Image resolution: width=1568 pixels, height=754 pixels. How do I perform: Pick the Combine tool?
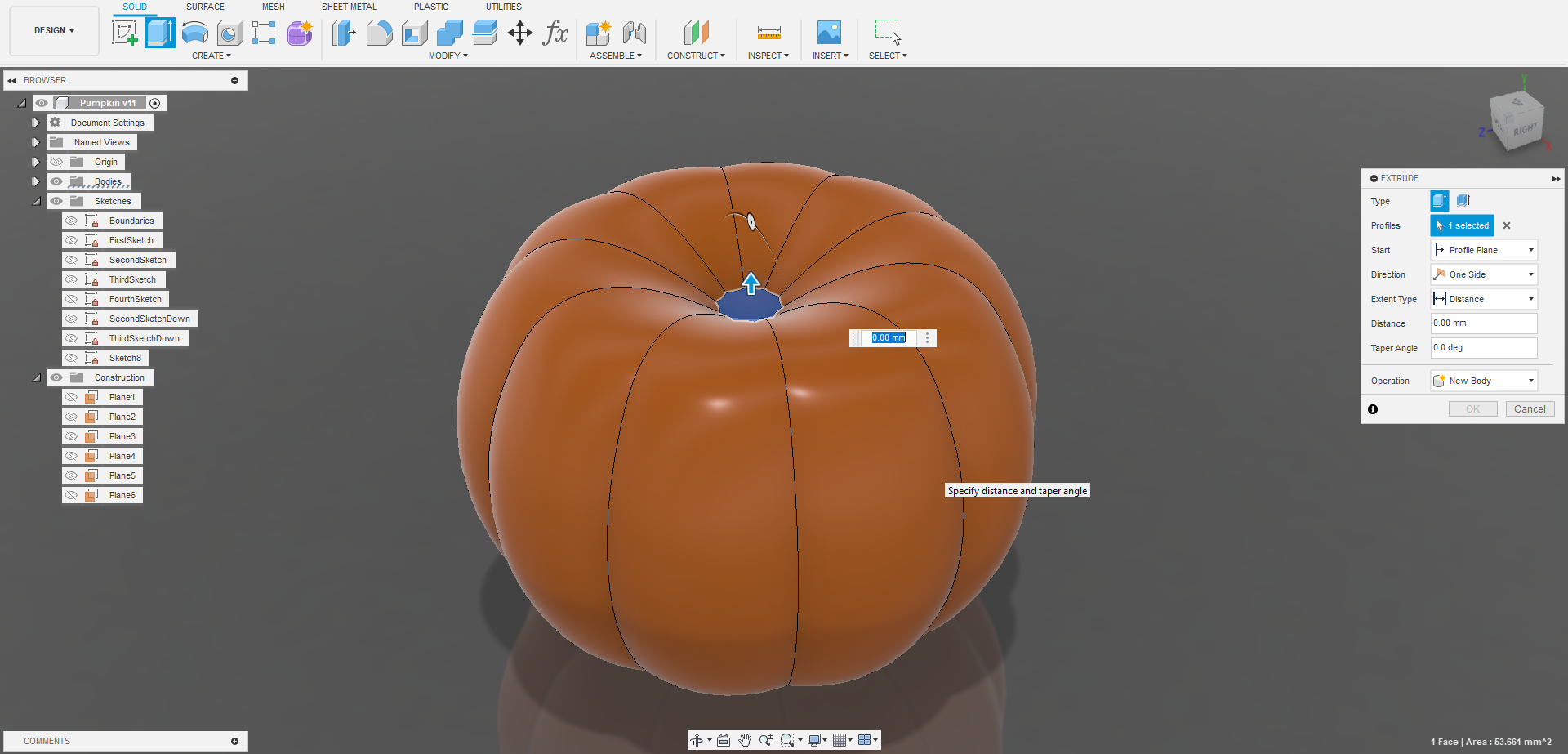tap(450, 33)
